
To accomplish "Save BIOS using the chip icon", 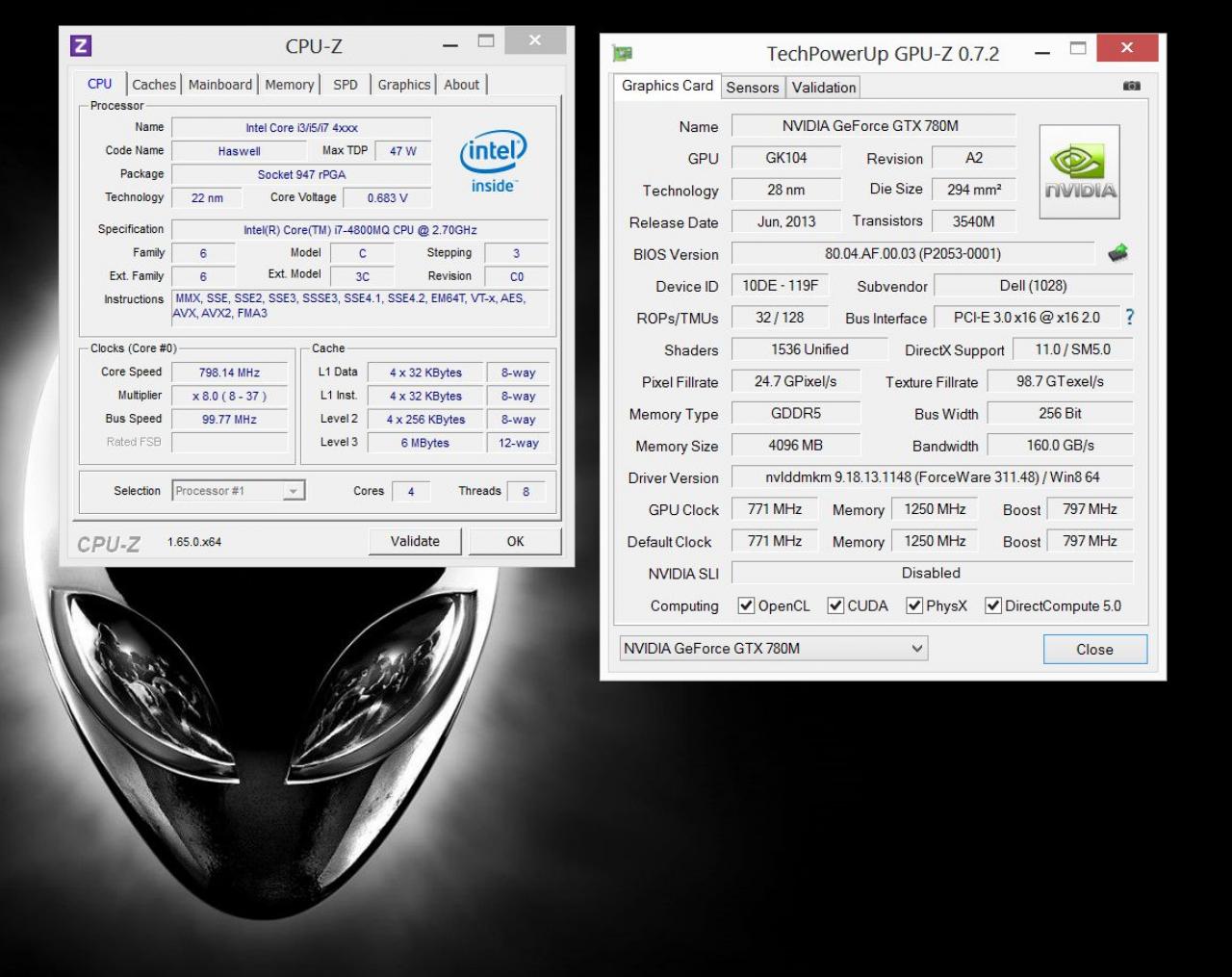I will click(1117, 253).
